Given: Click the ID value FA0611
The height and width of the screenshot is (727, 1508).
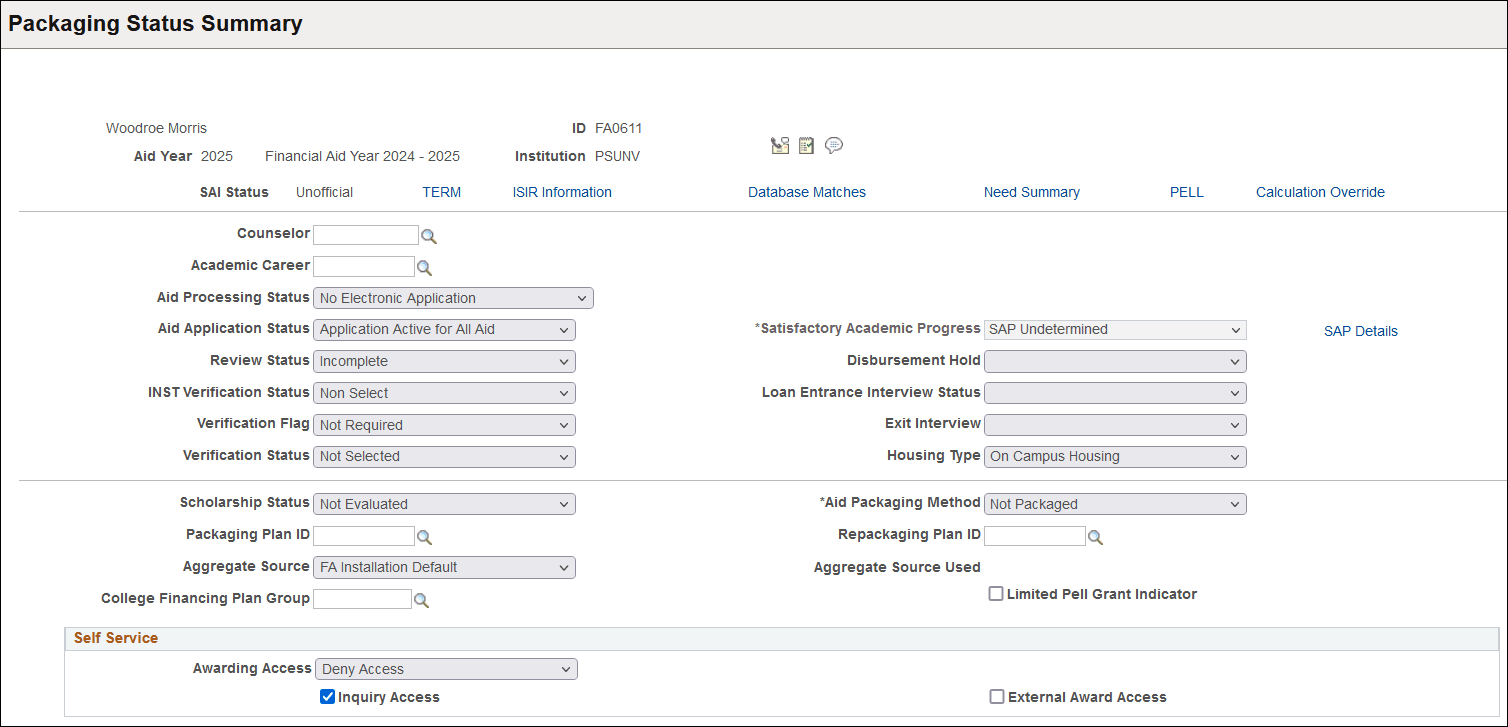Looking at the screenshot, I should click(x=619, y=128).
